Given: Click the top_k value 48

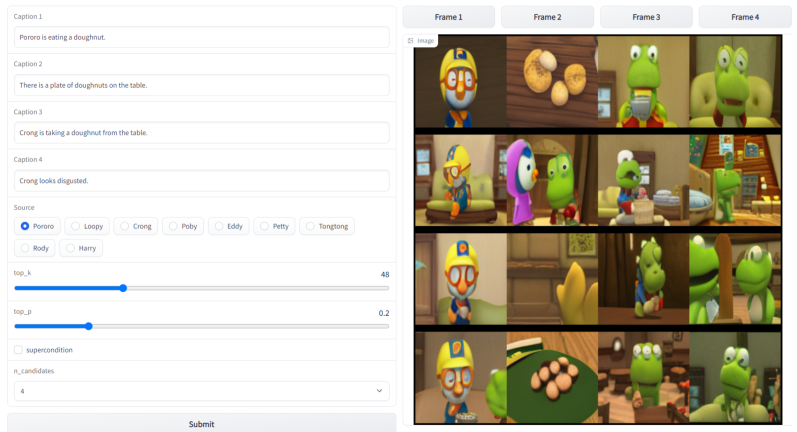Looking at the screenshot, I should 385,274.
